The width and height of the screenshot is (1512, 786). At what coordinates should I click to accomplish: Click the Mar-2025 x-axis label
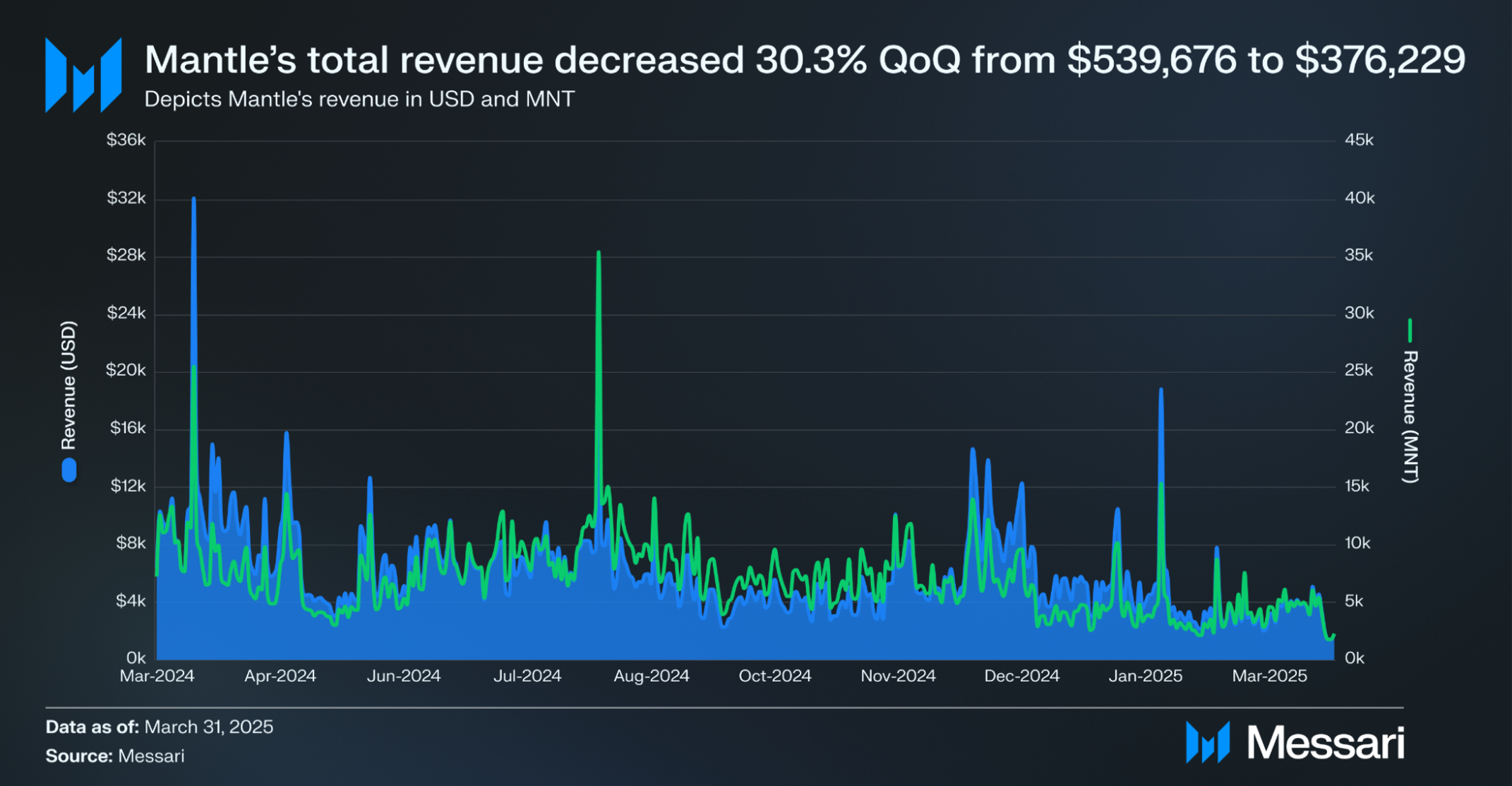click(1270, 676)
